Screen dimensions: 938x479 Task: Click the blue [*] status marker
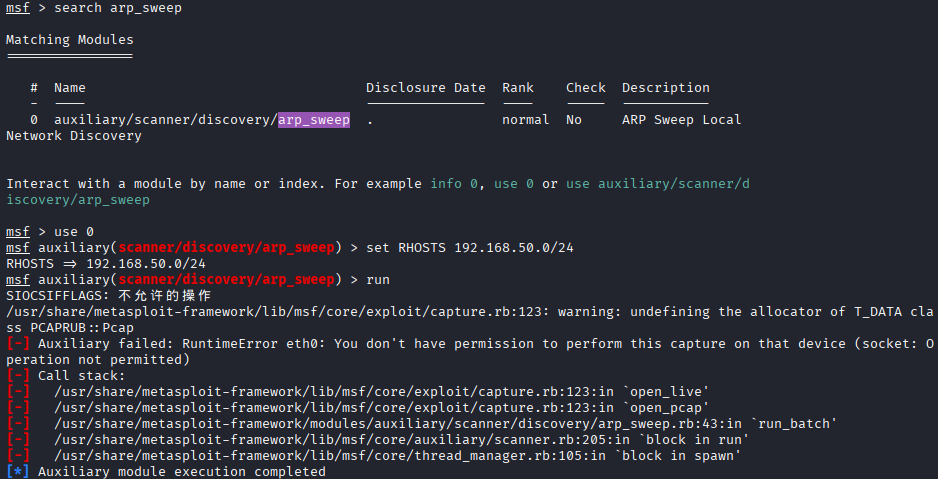[18, 472]
